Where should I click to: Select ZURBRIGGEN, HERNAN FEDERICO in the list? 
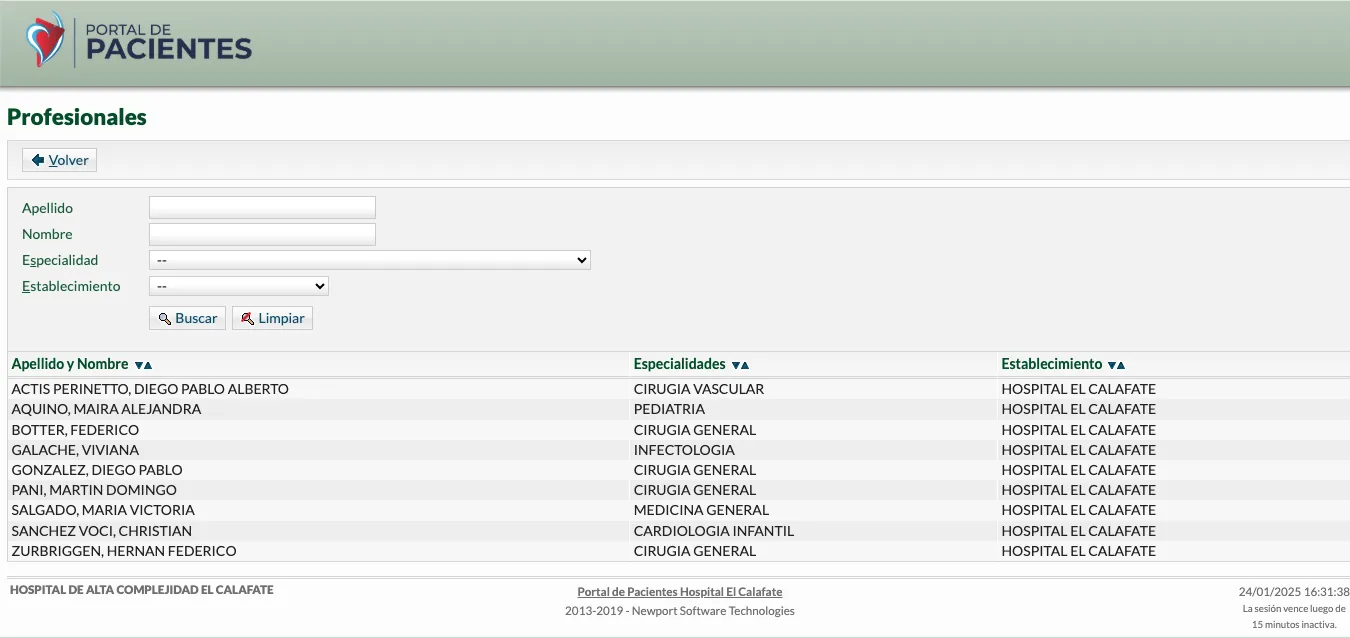[x=123, y=551]
